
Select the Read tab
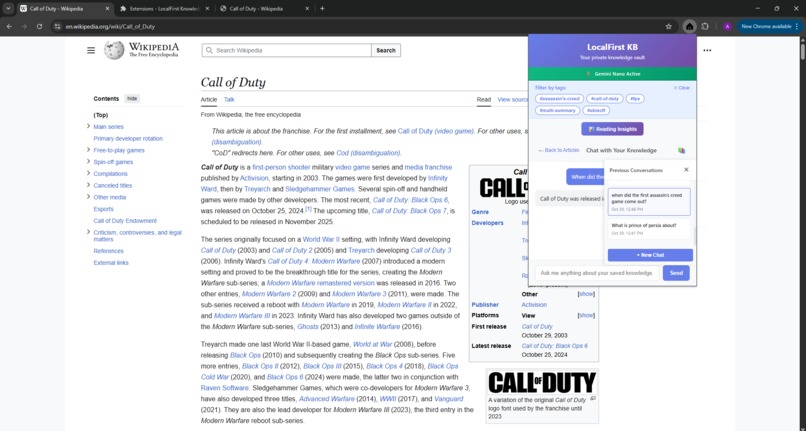coord(484,100)
